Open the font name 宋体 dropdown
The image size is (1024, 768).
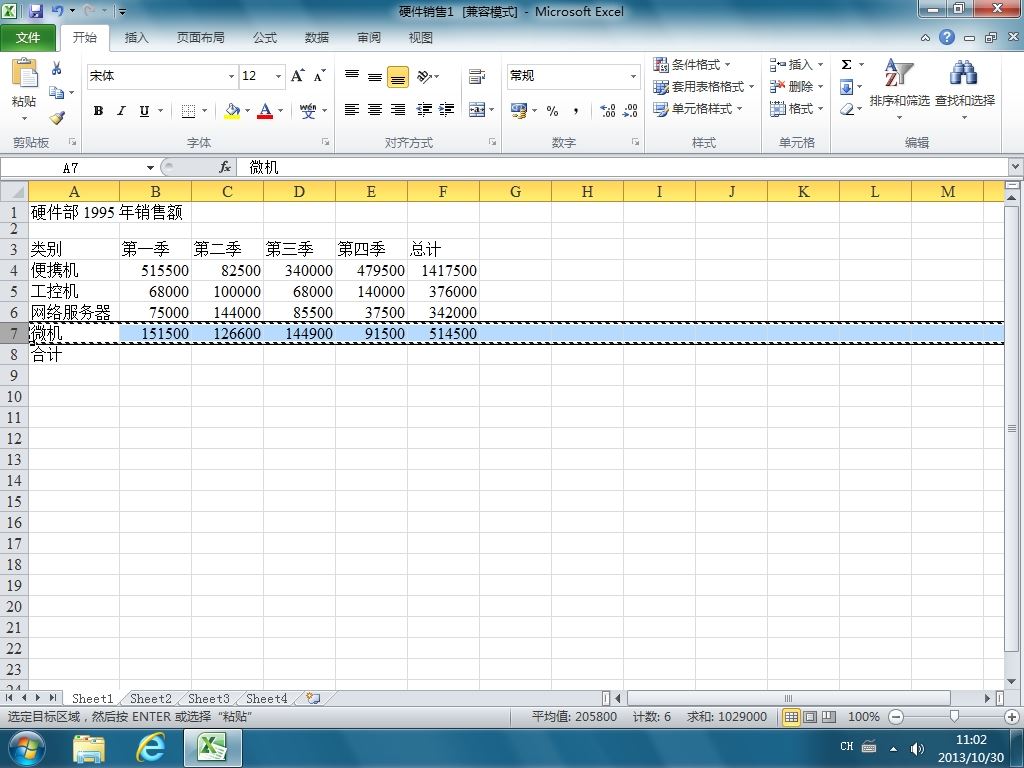pyautogui.click(x=231, y=76)
